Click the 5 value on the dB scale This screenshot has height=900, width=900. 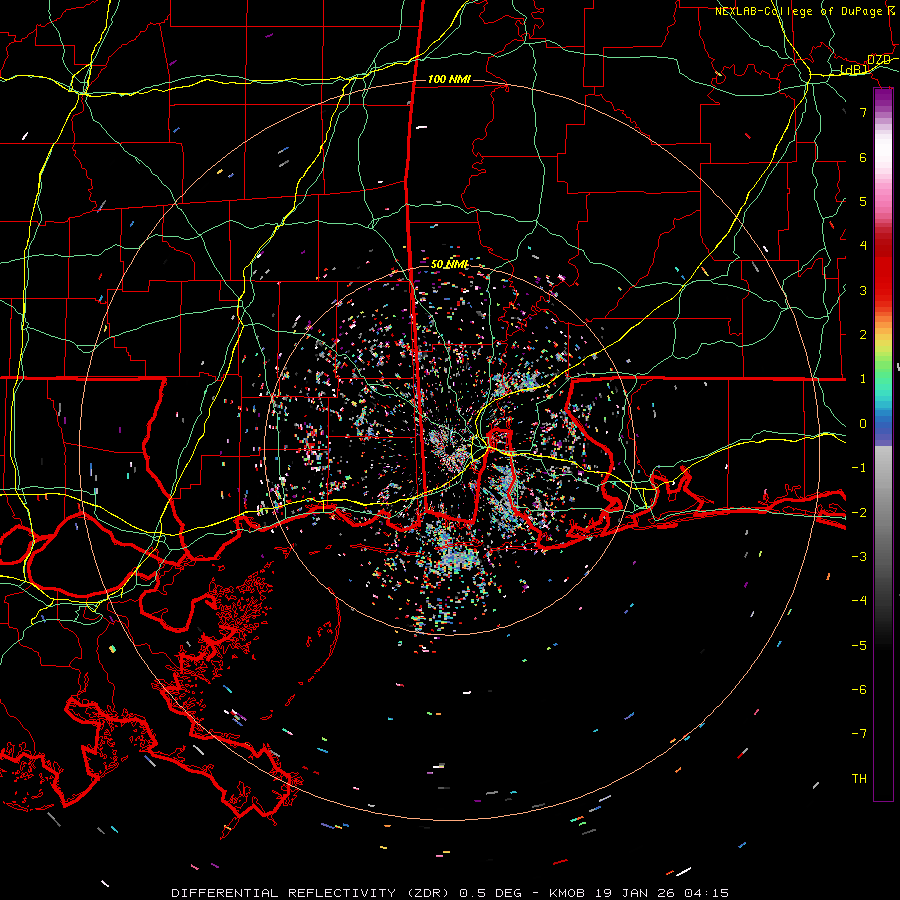click(x=863, y=201)
